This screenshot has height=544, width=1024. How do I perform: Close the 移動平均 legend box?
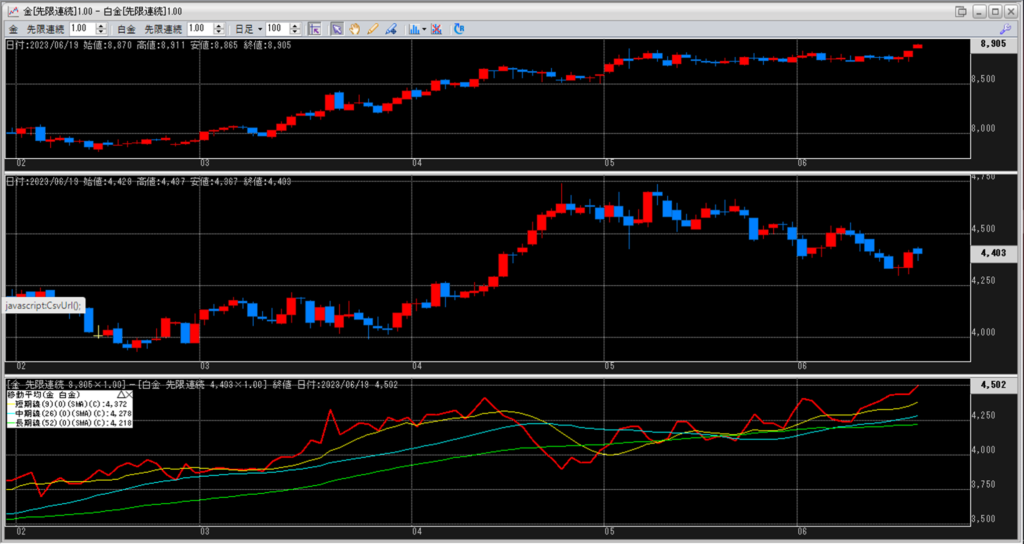coord(130,396)
